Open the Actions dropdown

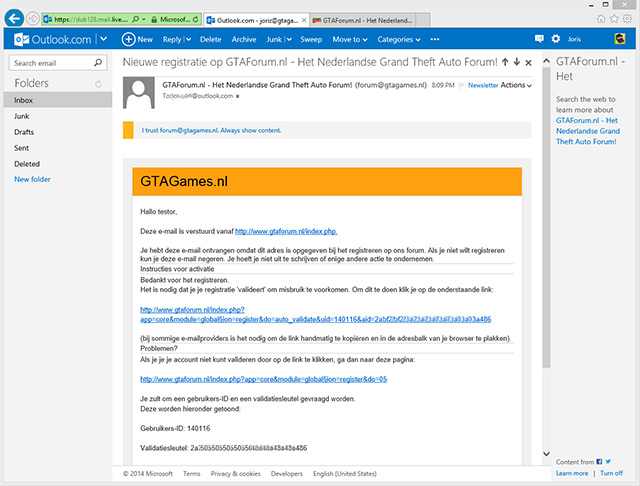(x=516, y=85)
